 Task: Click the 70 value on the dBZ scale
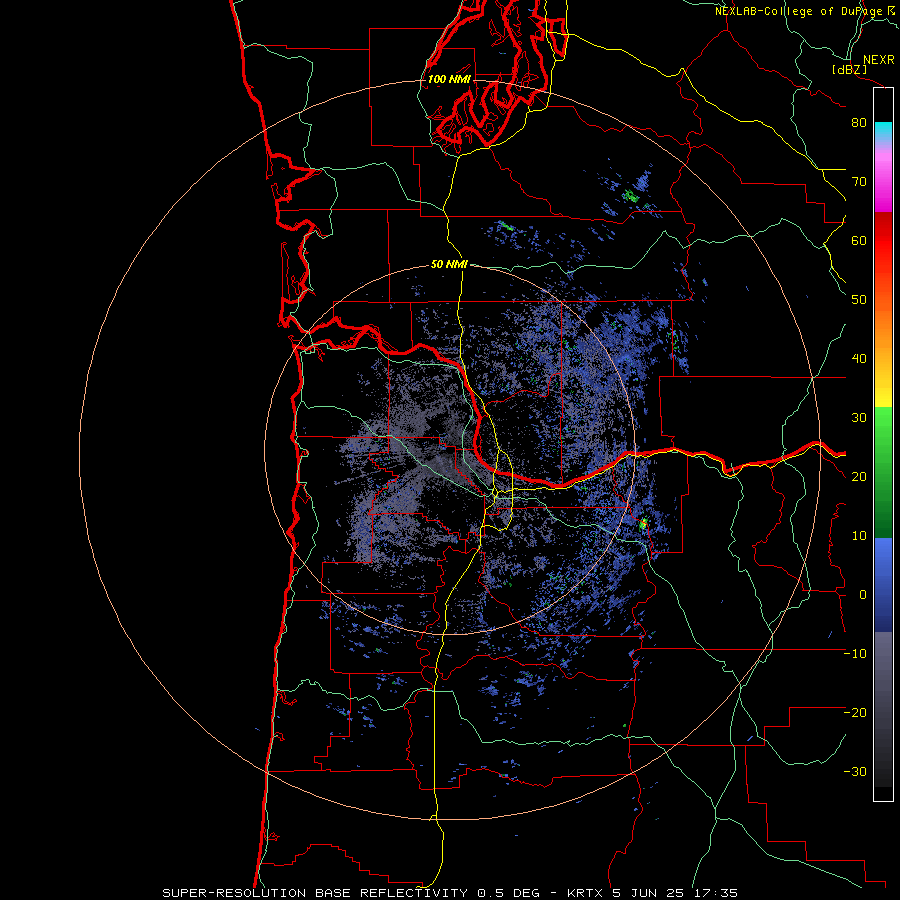pos(859,181)
